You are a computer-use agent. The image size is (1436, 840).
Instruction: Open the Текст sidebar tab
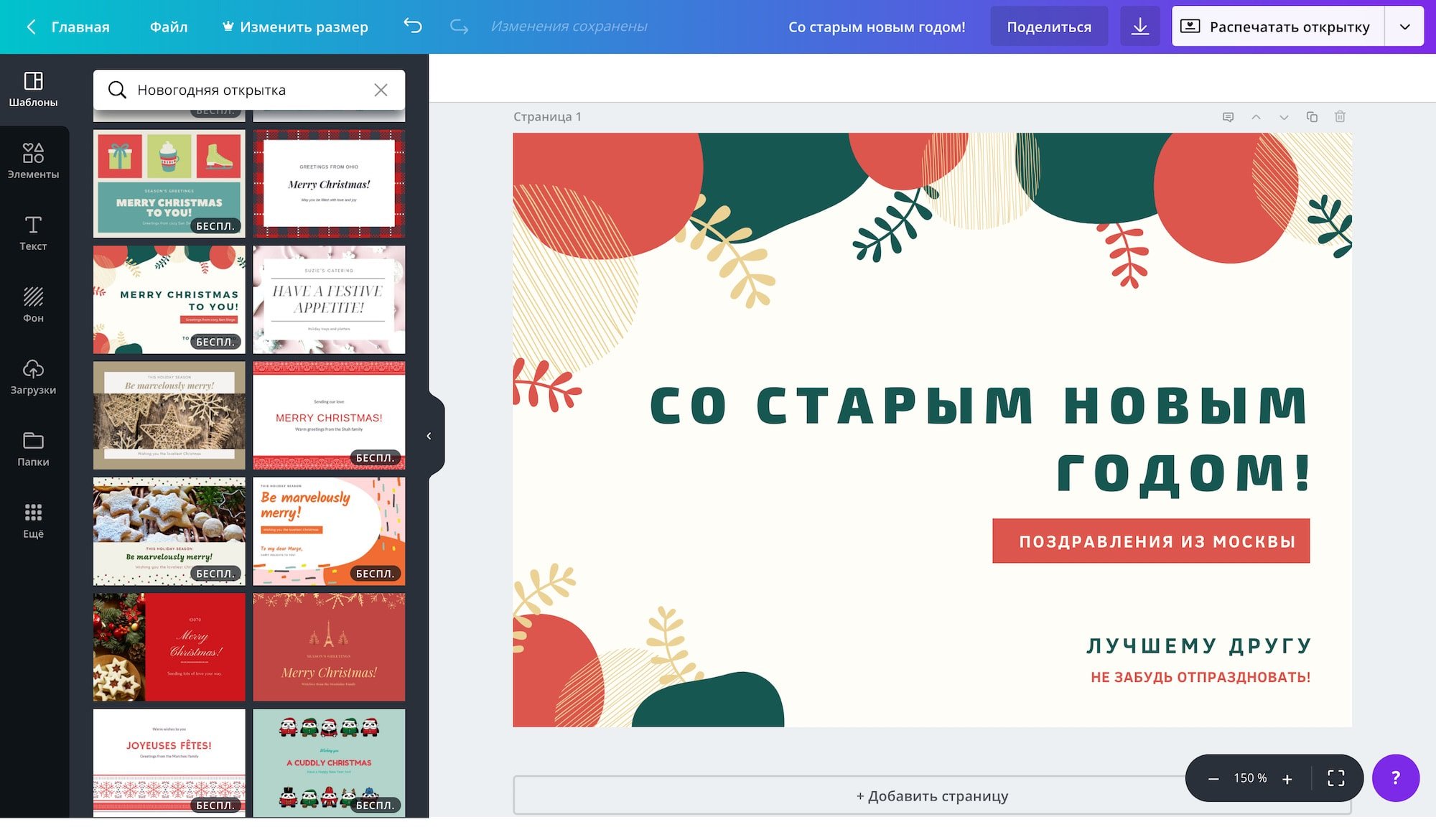point(33,233)
